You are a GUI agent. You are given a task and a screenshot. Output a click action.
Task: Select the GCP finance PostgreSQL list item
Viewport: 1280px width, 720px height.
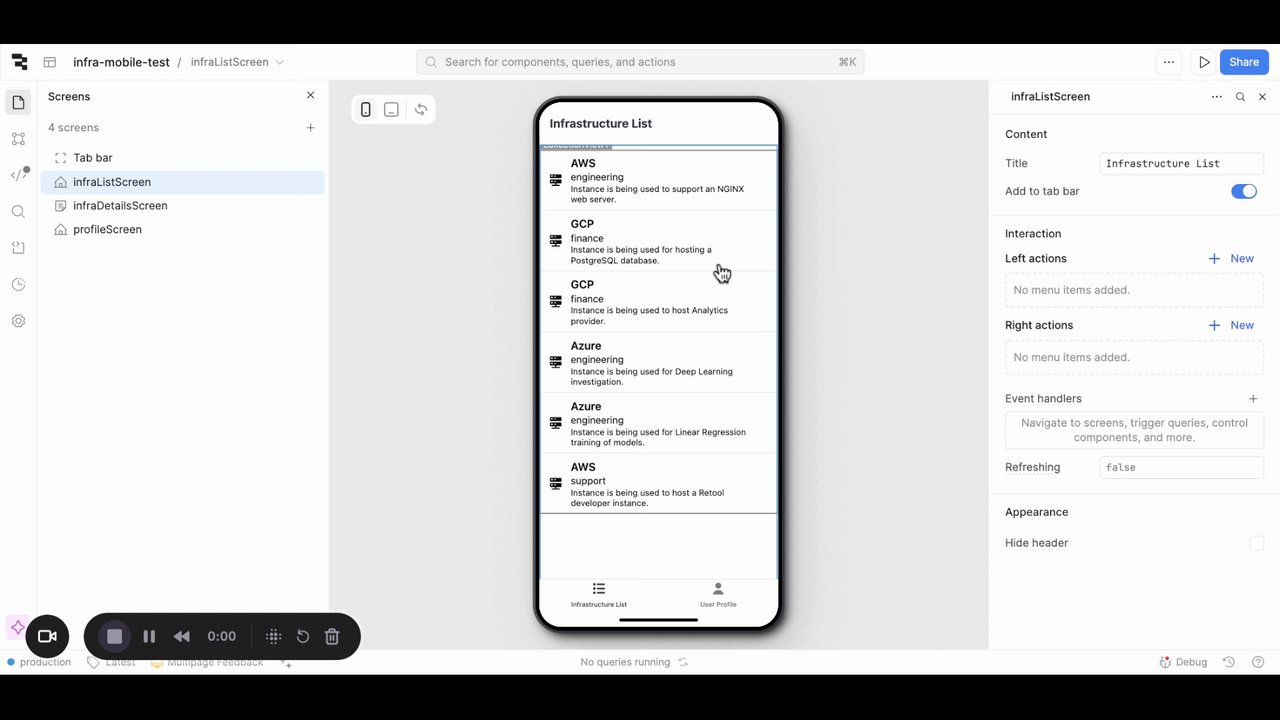point(658,241)
